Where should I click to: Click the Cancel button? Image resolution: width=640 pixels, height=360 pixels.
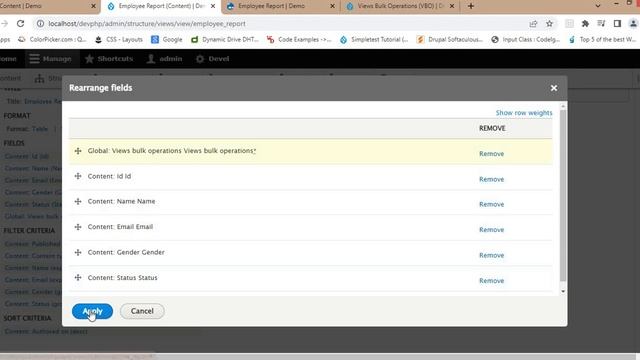point(142,311)
